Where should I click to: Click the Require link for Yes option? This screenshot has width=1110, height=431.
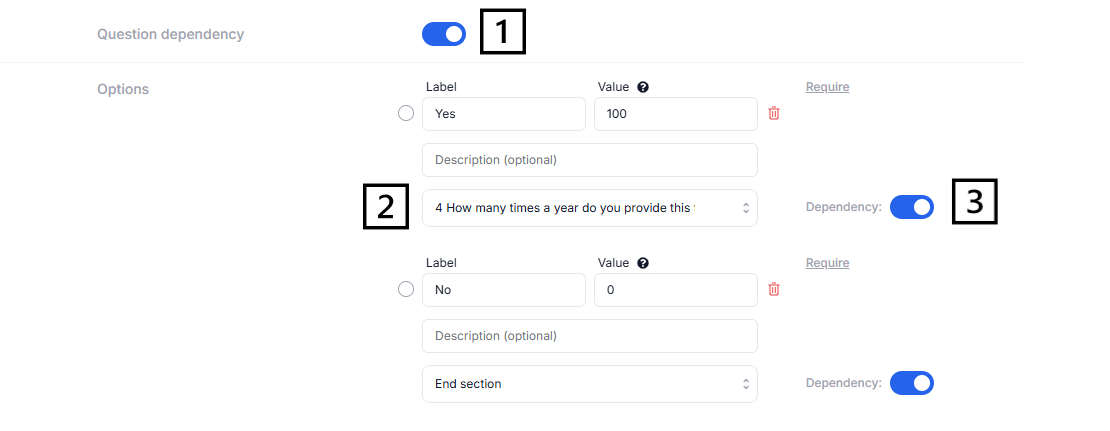click(x=827, y=87)
